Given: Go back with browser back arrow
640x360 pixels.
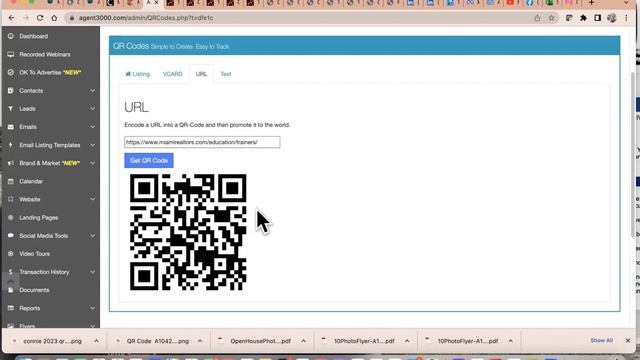Looking at the screenshot, I should (11, 18).
